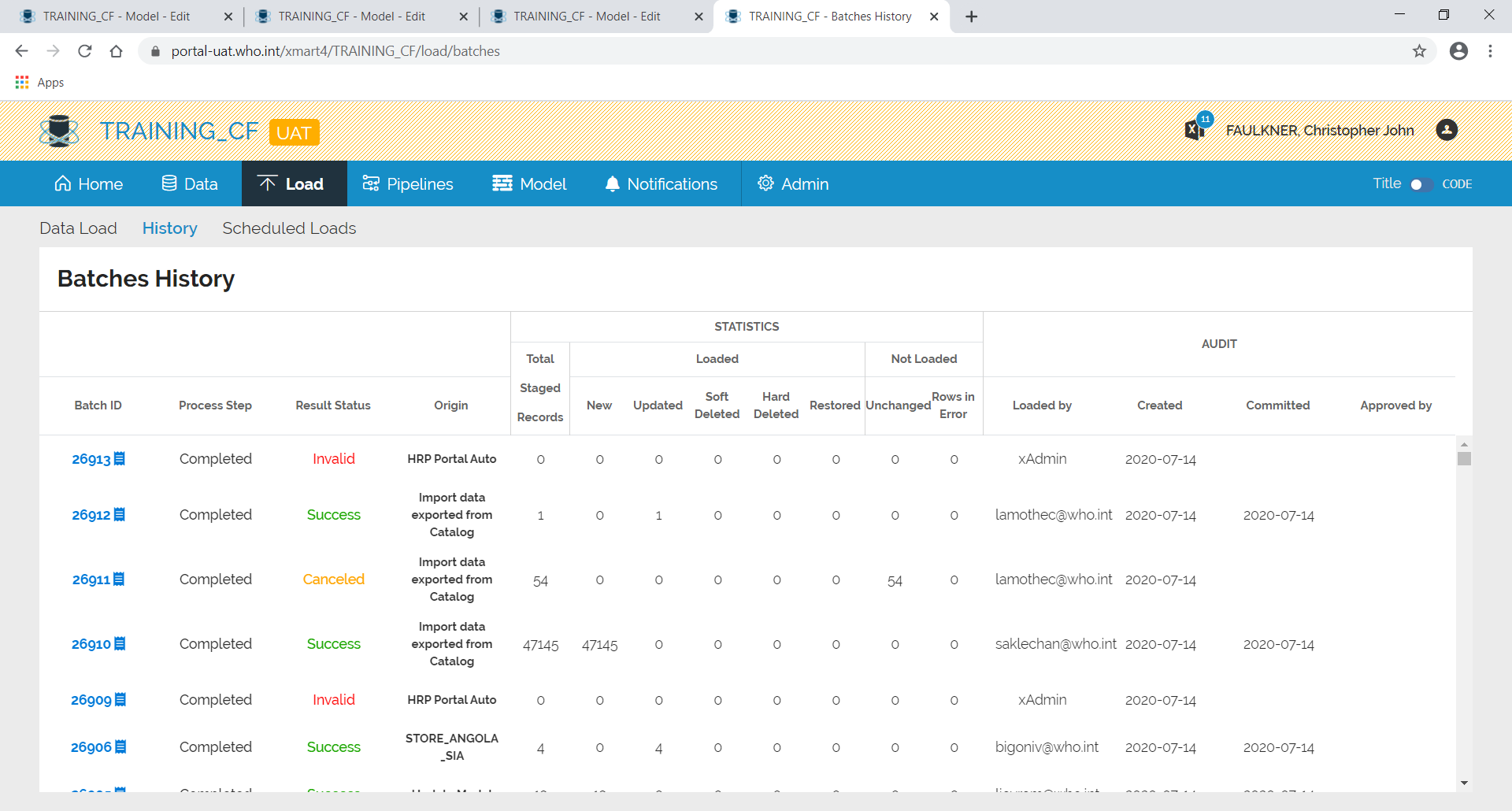
Task: Click the Batch ID column header
Action: (x=98, y=405)
